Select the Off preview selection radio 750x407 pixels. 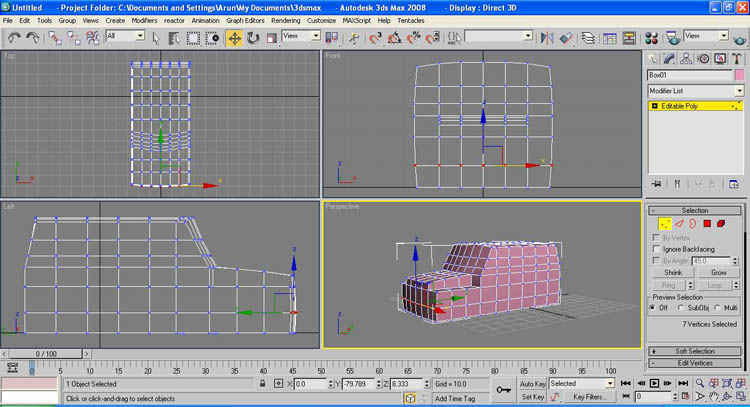click(x=653, y=308)
